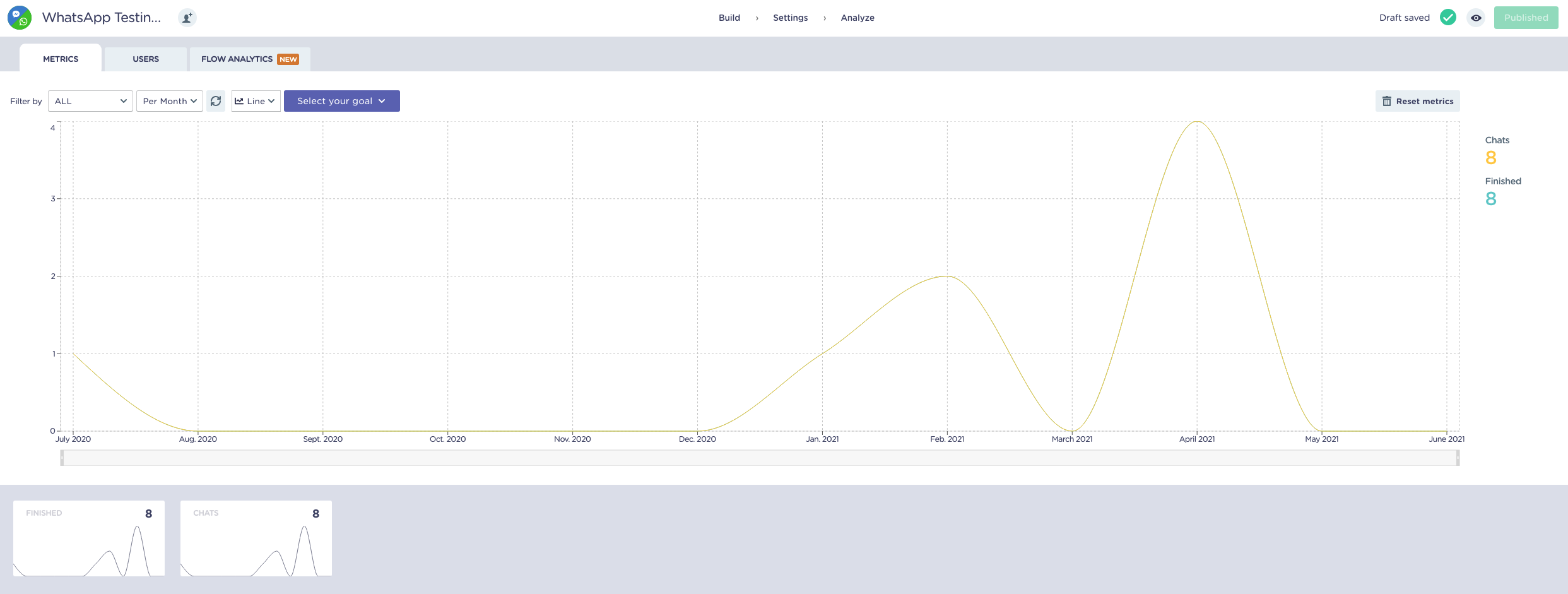This screenshot has width=1568, height=594.
Task: Click the chart range scrollbar track
Action: coord(760,458)
